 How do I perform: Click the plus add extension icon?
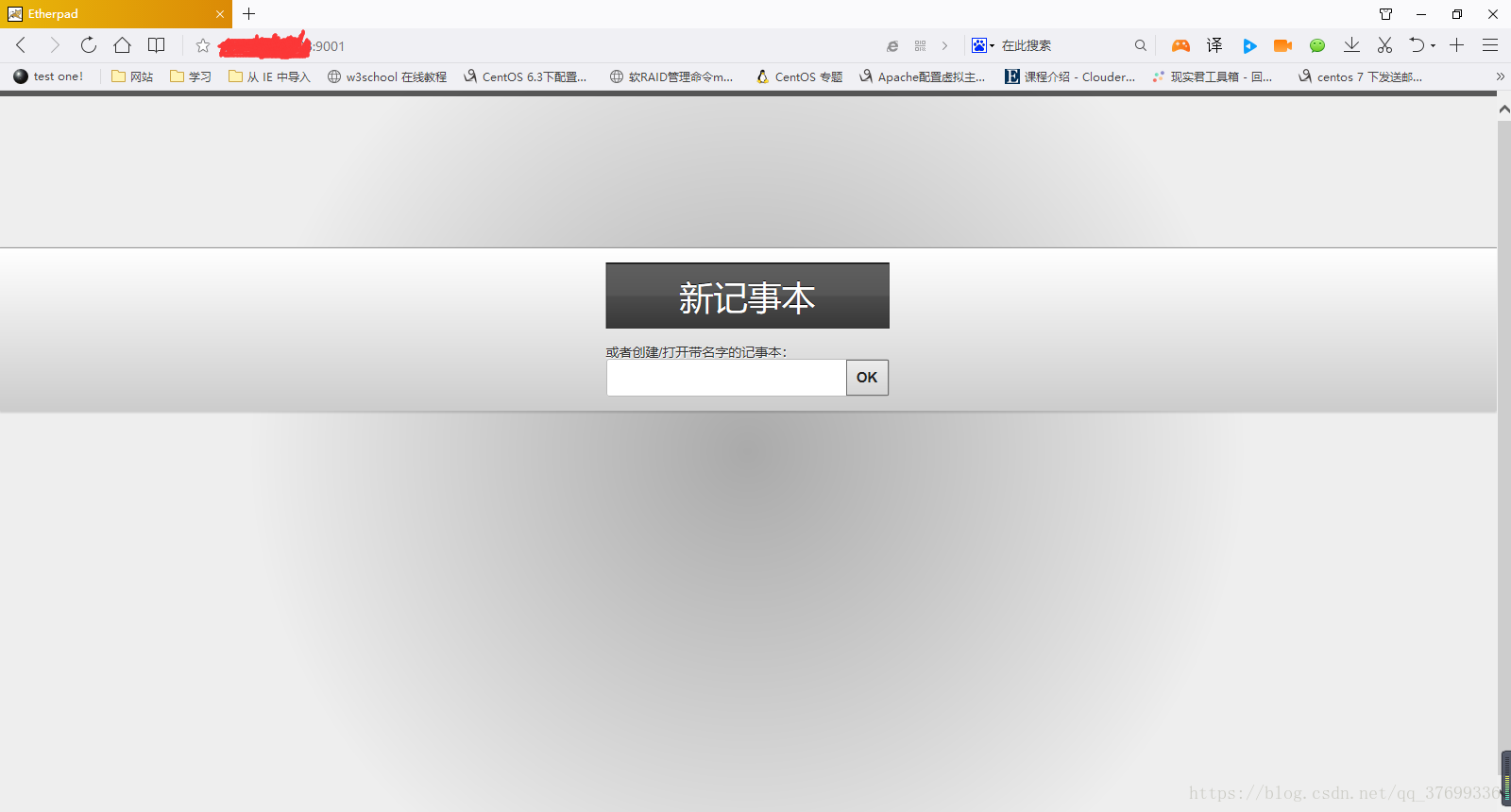point(1457,45)
